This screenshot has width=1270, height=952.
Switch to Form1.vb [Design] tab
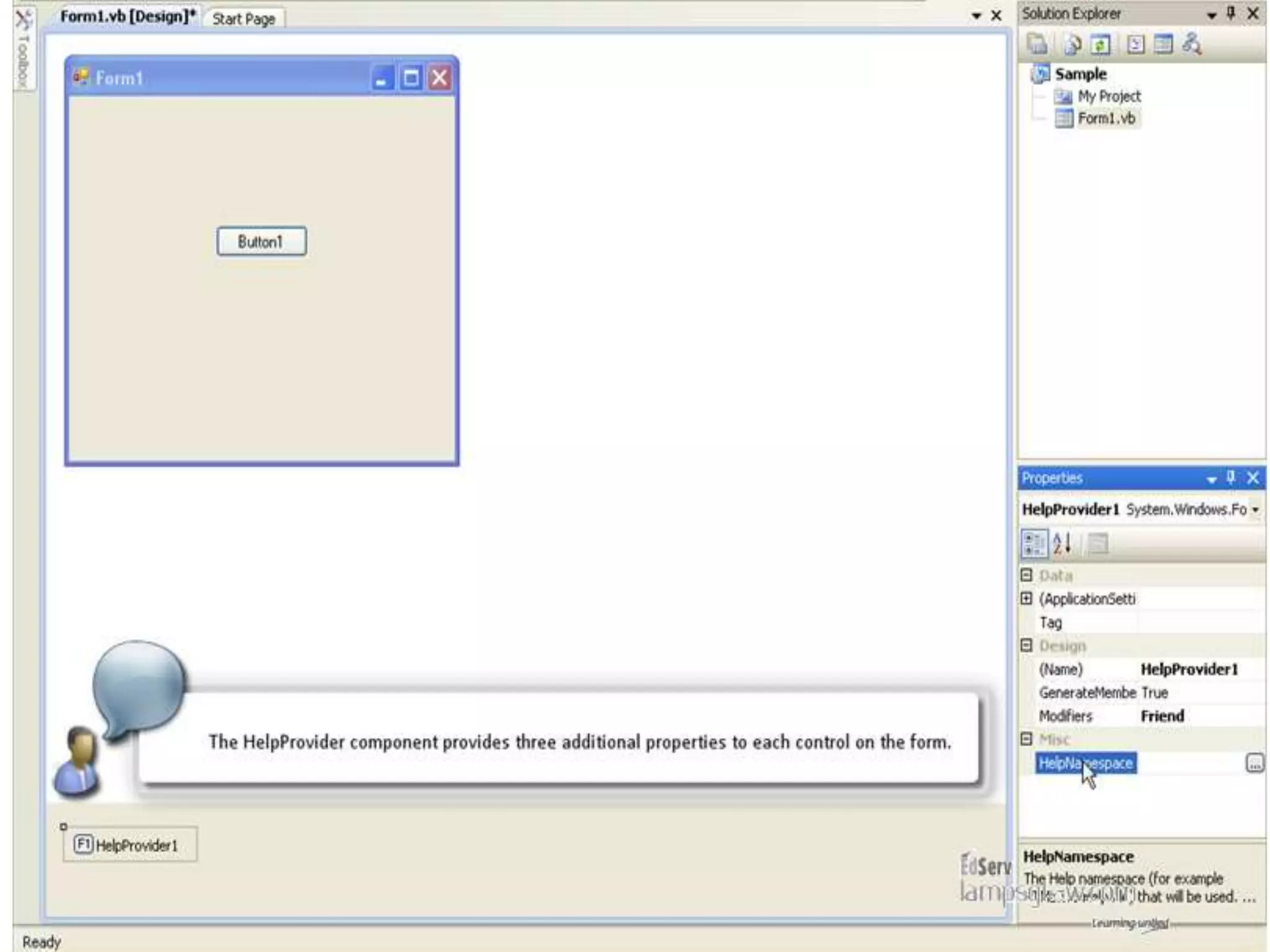pyautogui.click(x=128, y=17)
